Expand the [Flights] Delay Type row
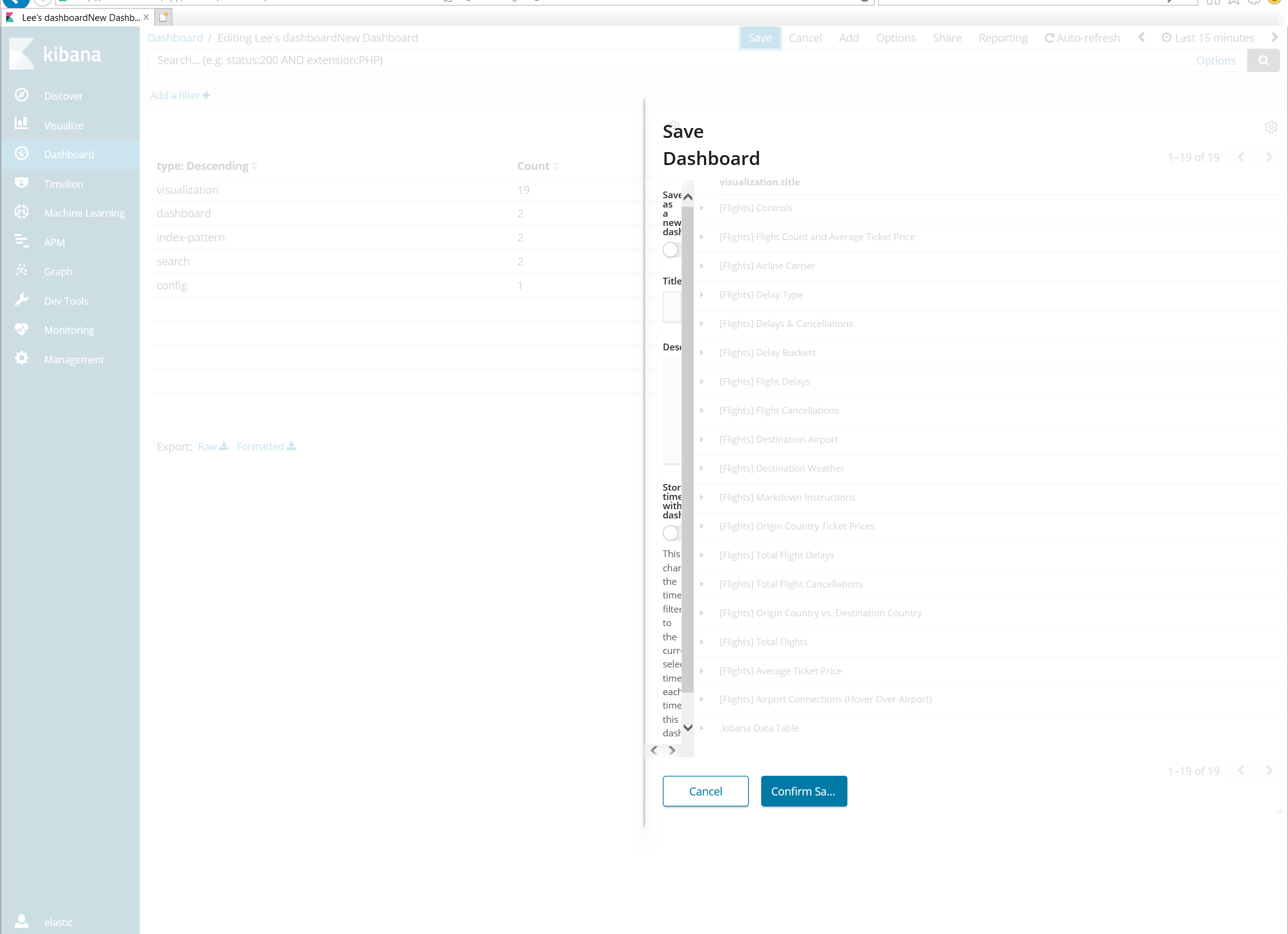Viewport: 1288px width, 934px height. (702, 295)
